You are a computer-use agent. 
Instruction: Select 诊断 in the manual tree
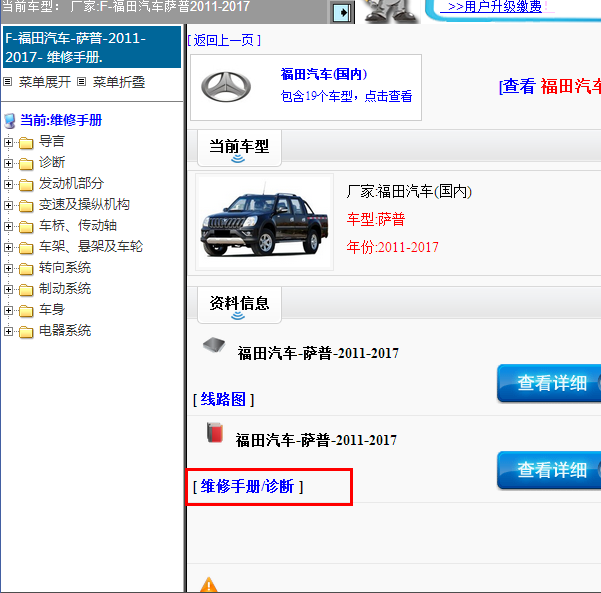pos(52,162)
